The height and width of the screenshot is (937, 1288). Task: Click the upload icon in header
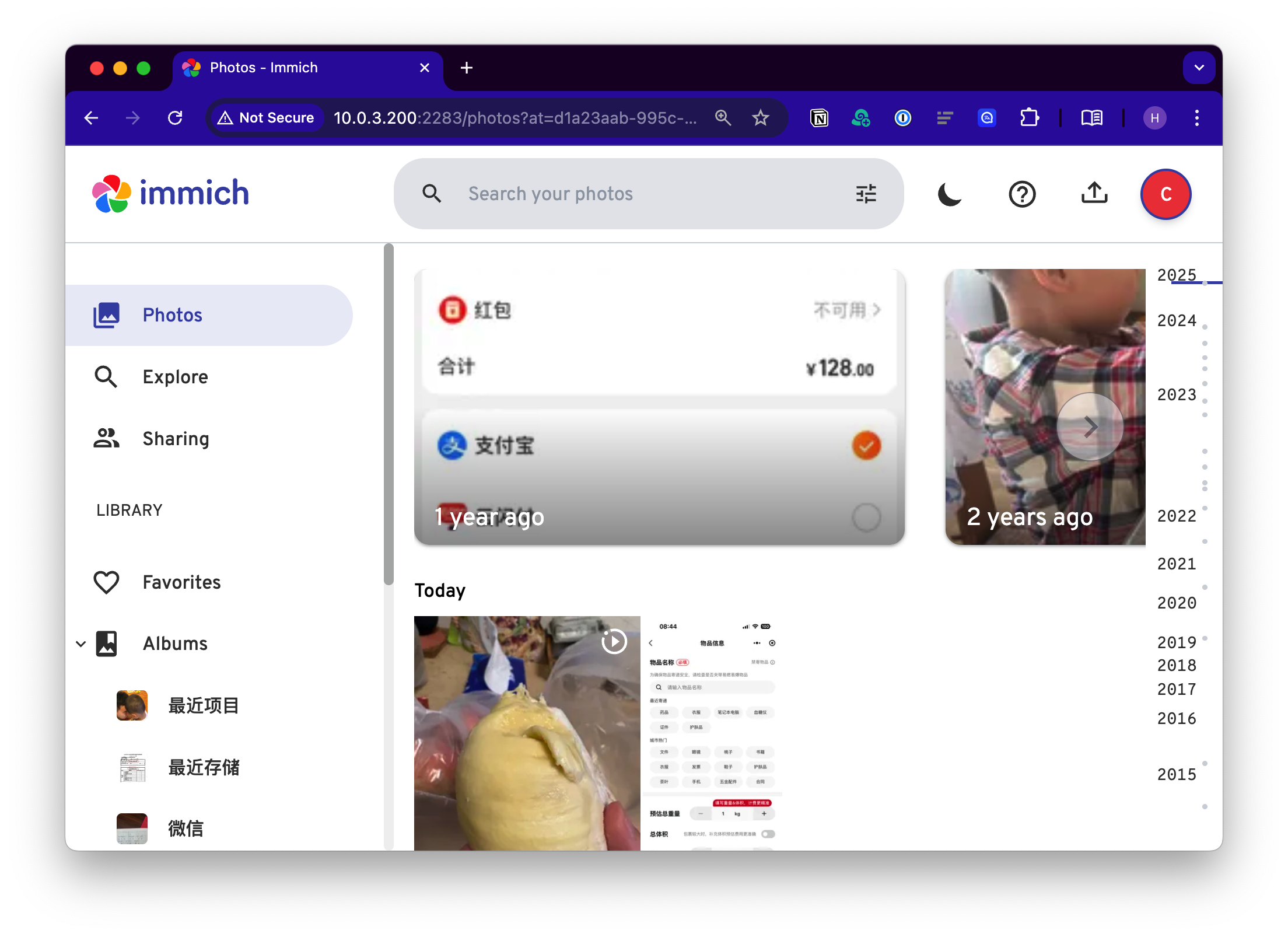pyautogui.click(x=1094, y=193)
